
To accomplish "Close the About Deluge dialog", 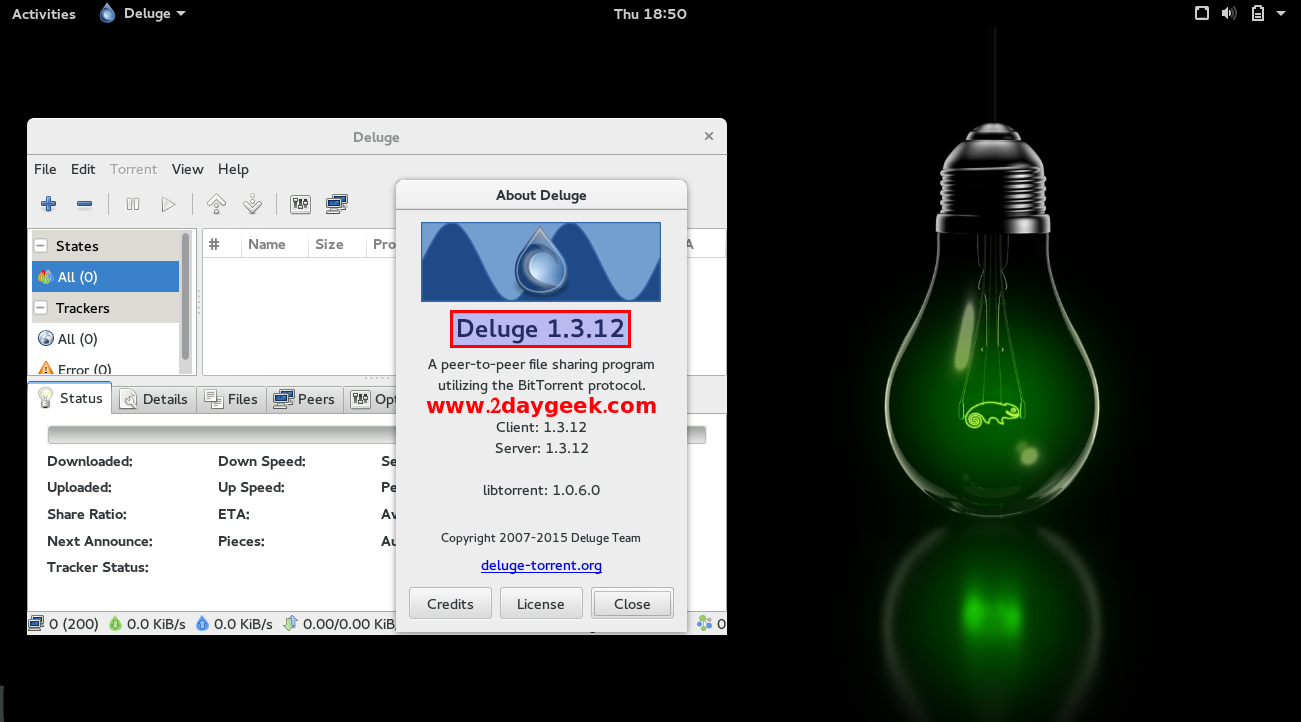I will tap(632, 604).
